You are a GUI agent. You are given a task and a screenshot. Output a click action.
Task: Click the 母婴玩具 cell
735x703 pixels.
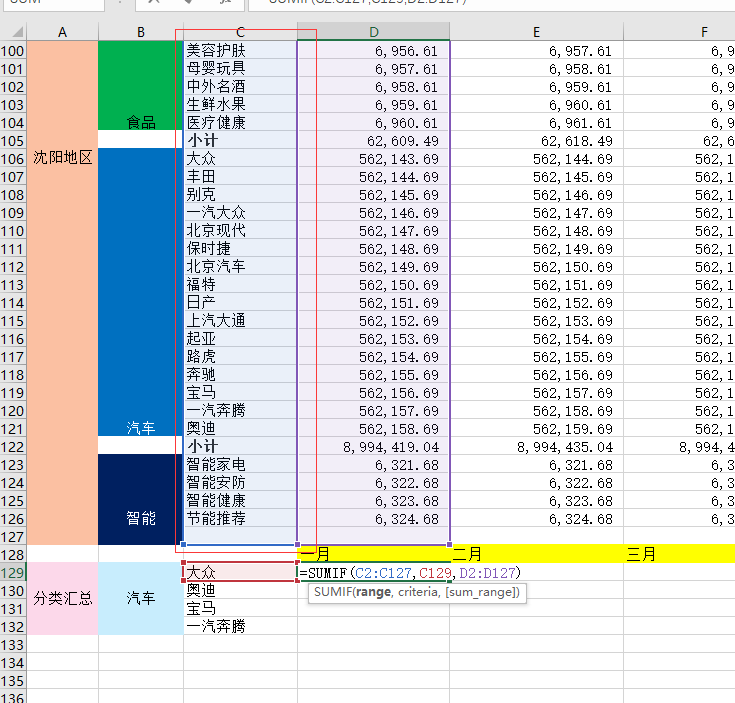tap(240, 68)
